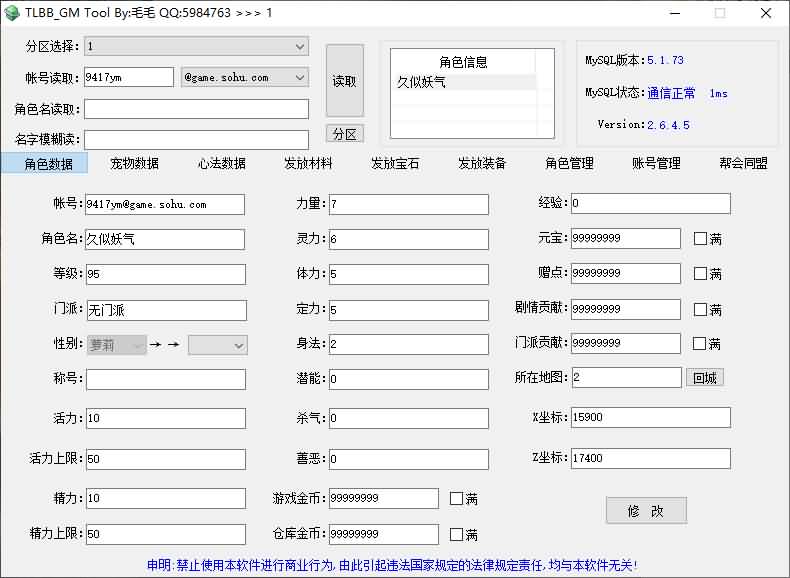Toggle the 满 checkbox for 游戏金币
The width and height of the screenshot is (790, 578).
point(456,499)
